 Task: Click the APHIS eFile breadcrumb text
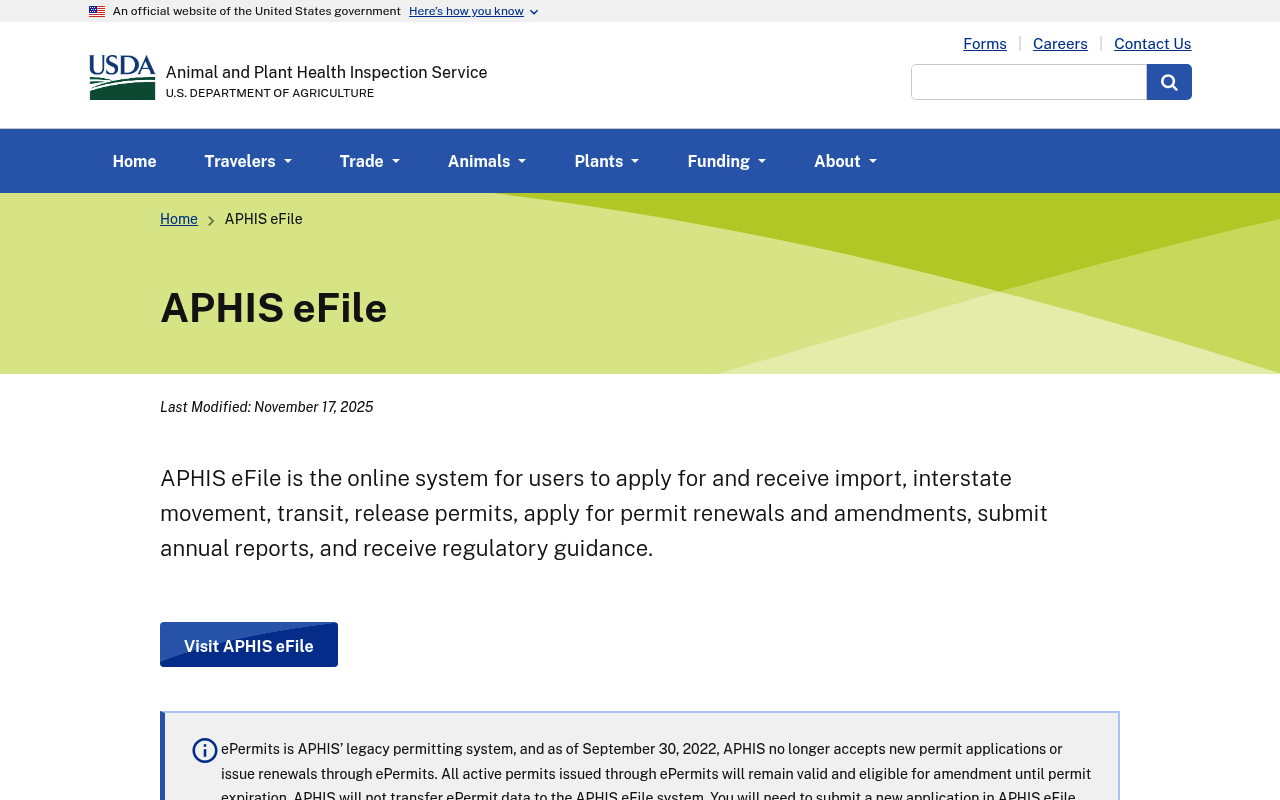tap(264, 219)
